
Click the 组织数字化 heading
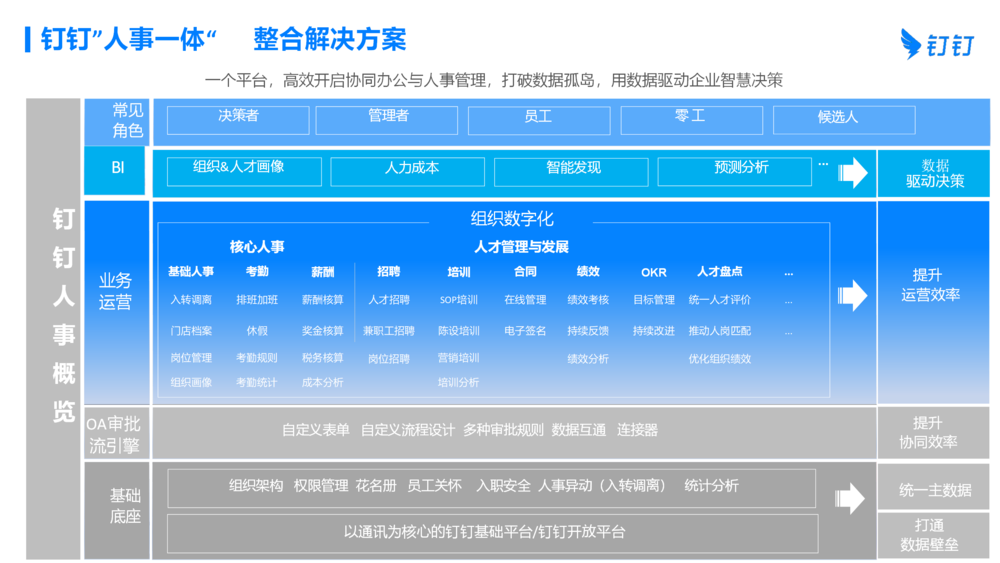pos(512,219)
